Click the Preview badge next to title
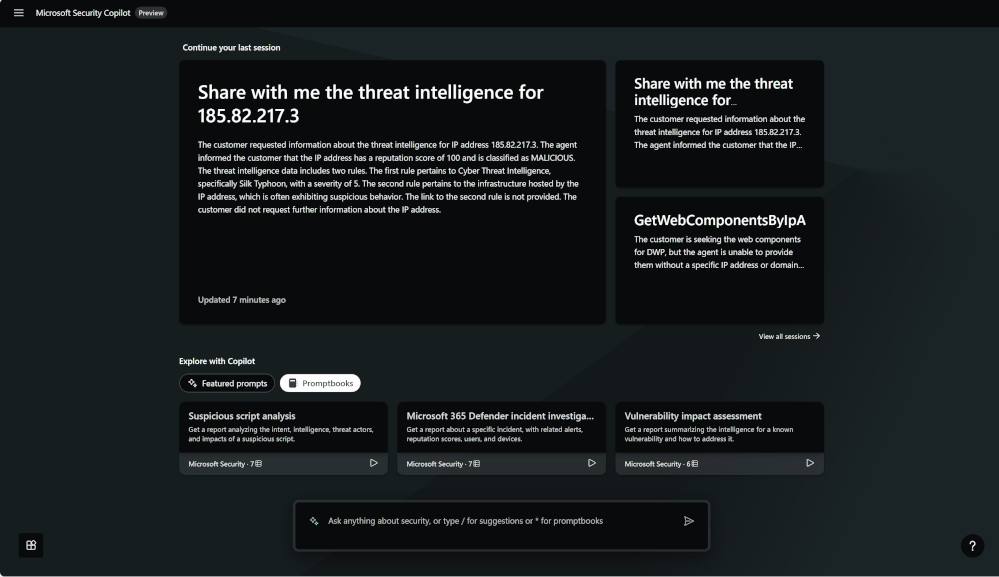Image resolution: width=999 pixels, height=577 pixels. coord(151,13)
